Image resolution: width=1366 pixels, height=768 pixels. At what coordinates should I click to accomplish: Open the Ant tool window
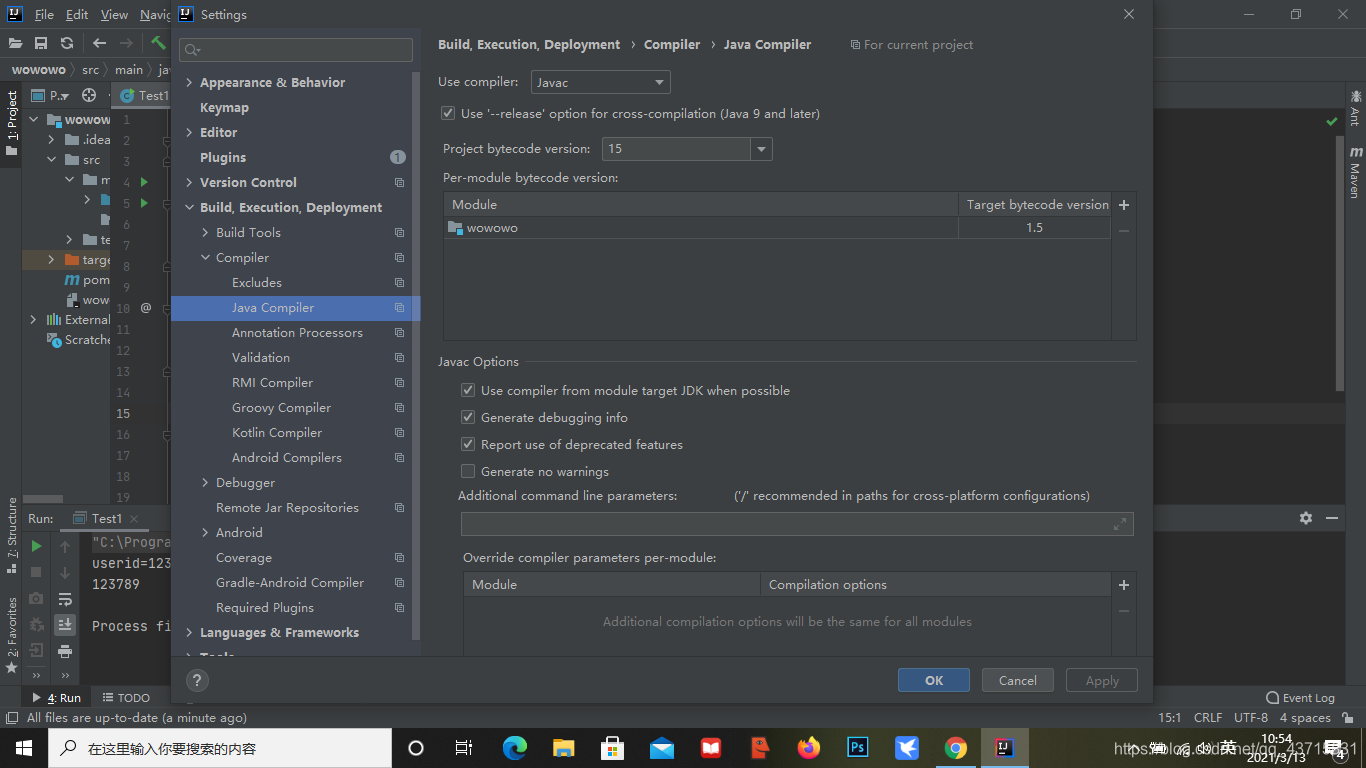pyautogui.click(x=1355, y=108)
